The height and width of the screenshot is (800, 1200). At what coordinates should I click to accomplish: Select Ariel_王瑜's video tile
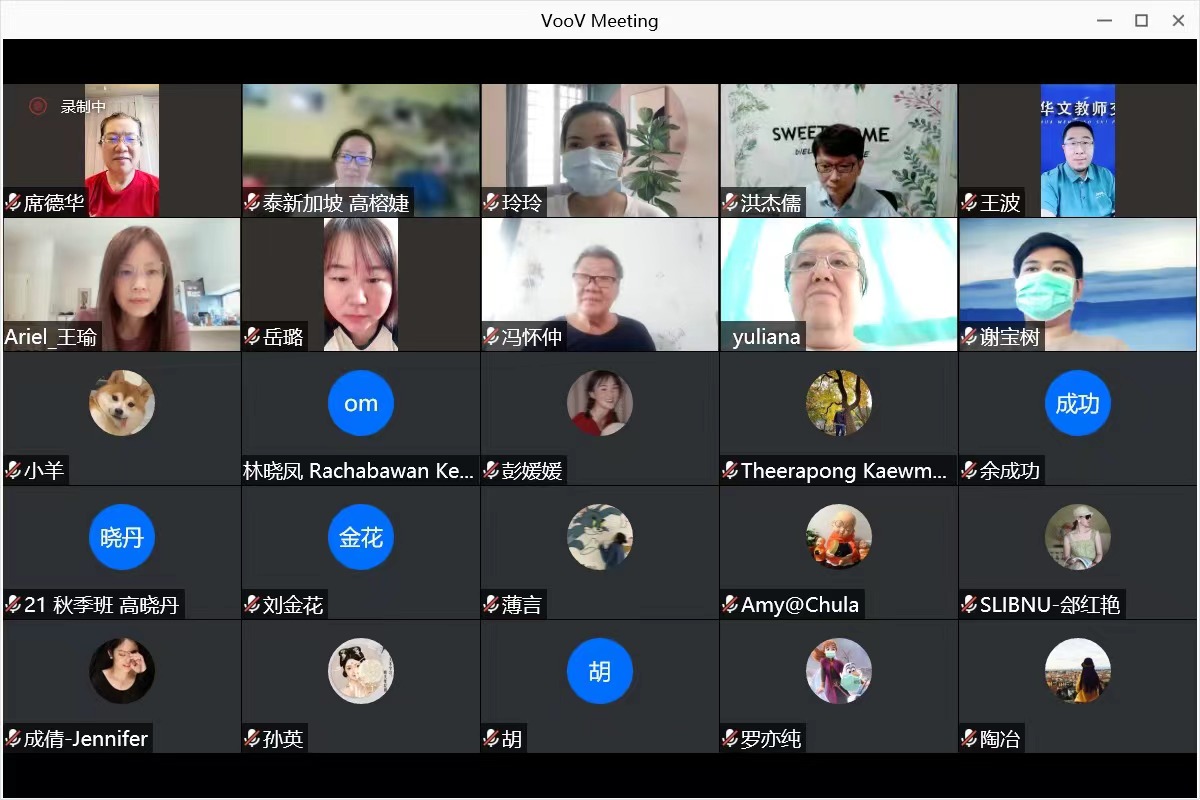[121, 284]
